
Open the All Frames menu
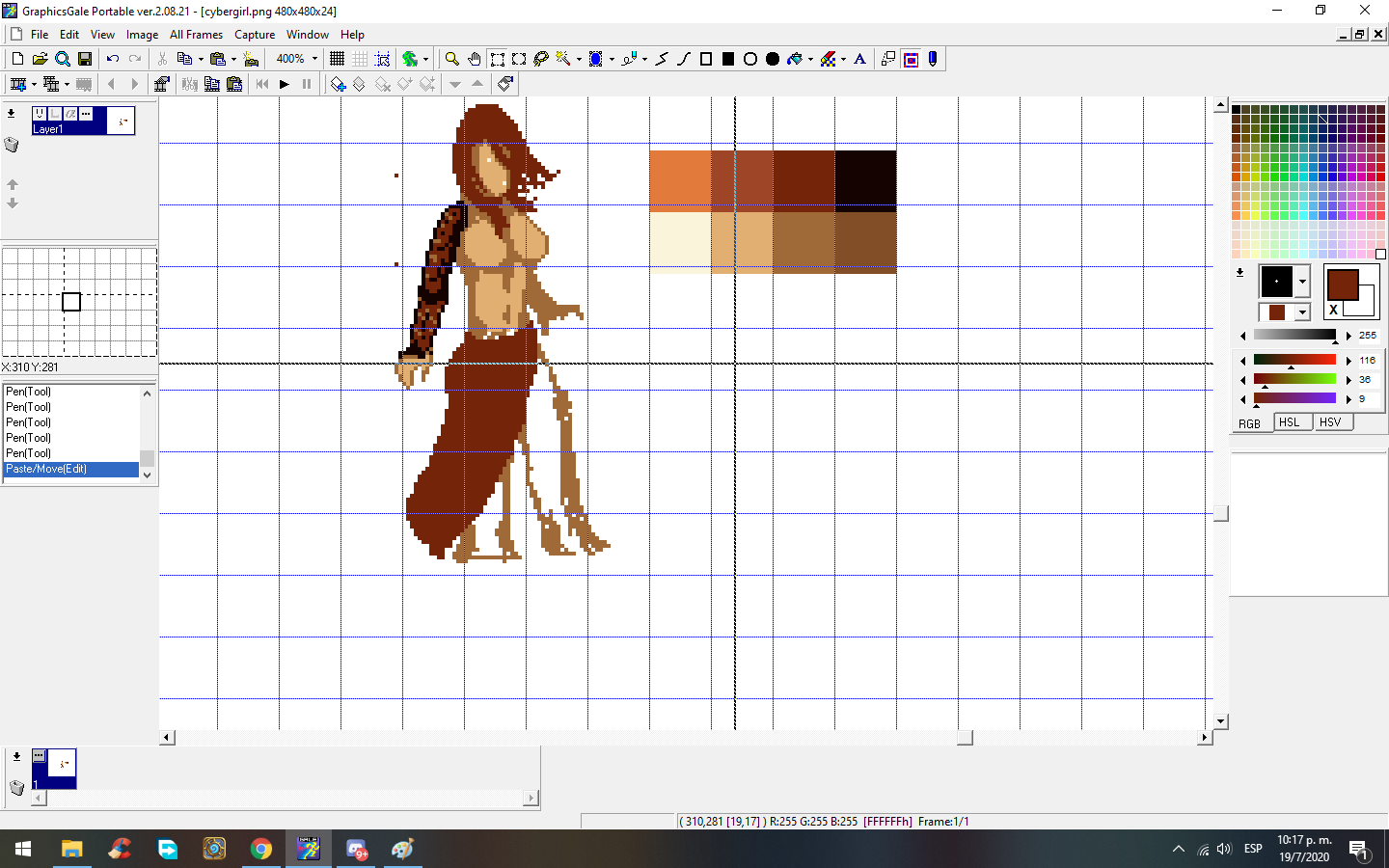[196, 34]
